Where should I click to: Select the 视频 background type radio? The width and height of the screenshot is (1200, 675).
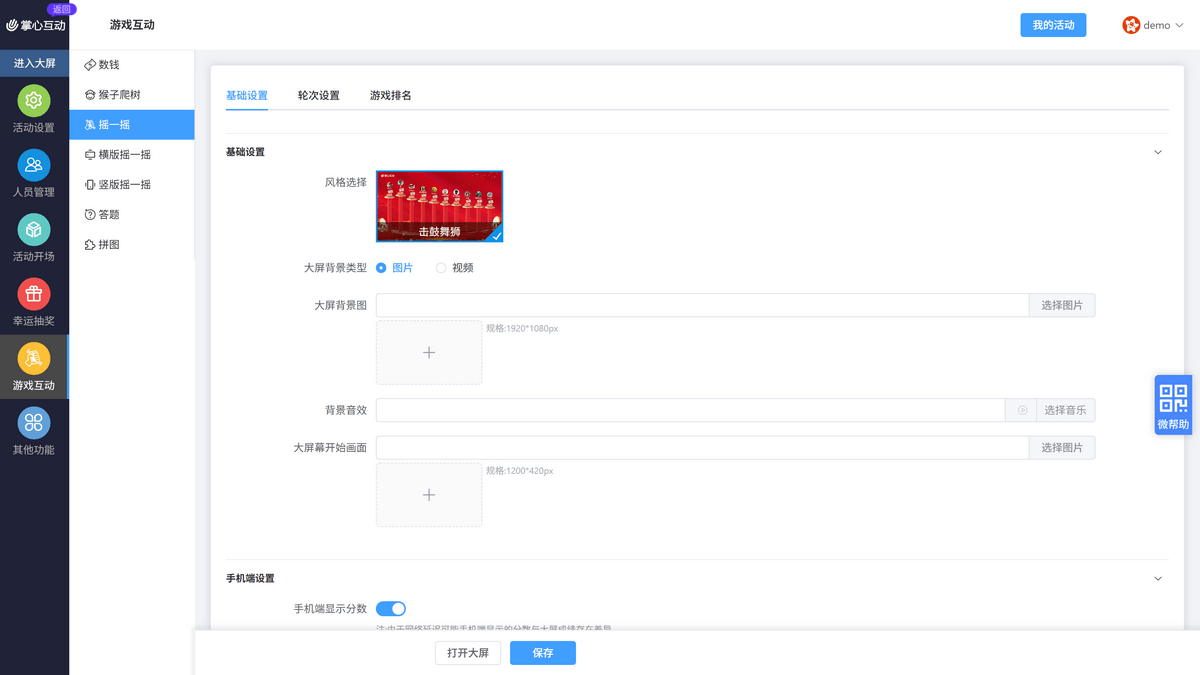[441, 268]
